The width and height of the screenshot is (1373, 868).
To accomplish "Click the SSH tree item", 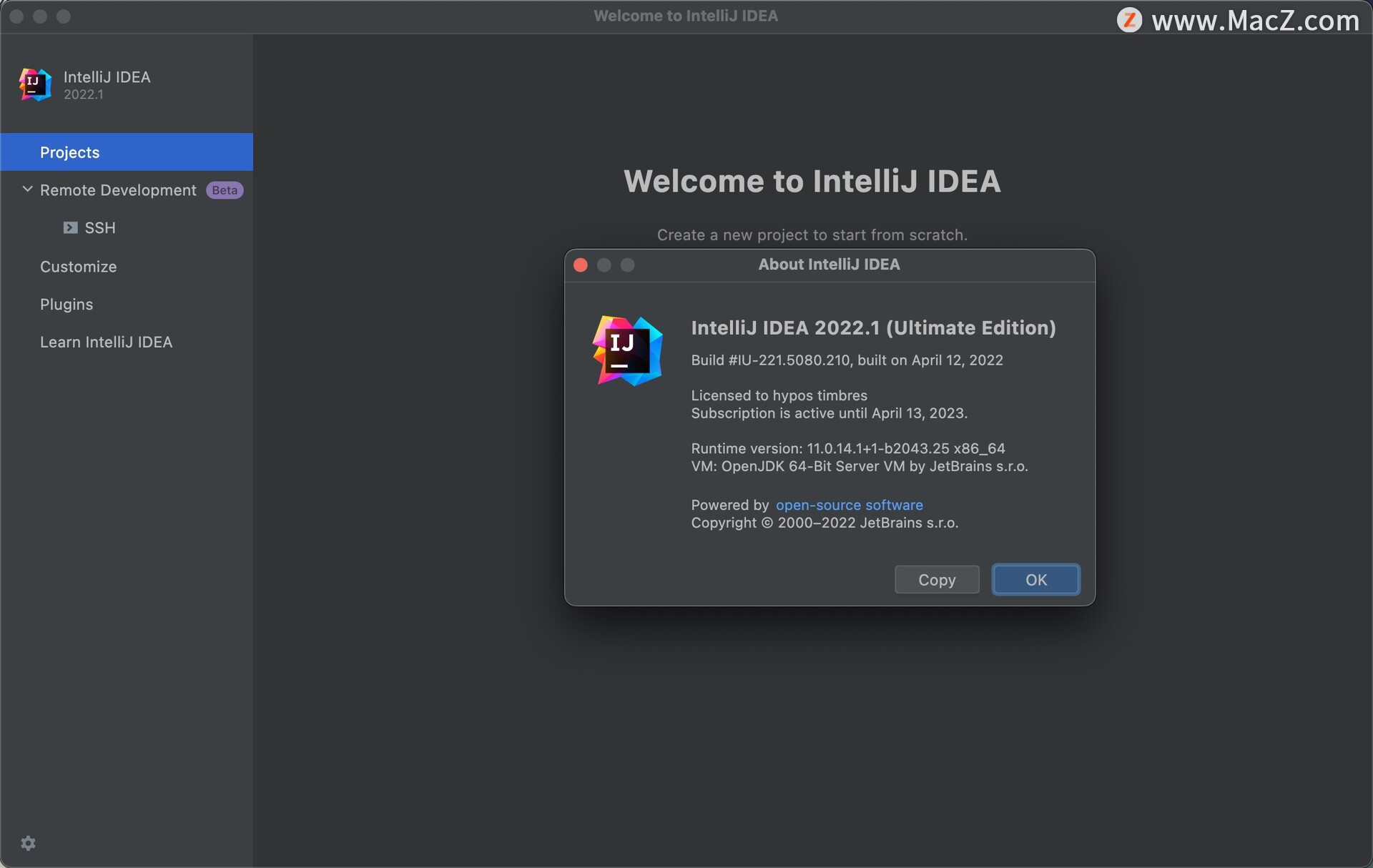I will tap(99, 227).
